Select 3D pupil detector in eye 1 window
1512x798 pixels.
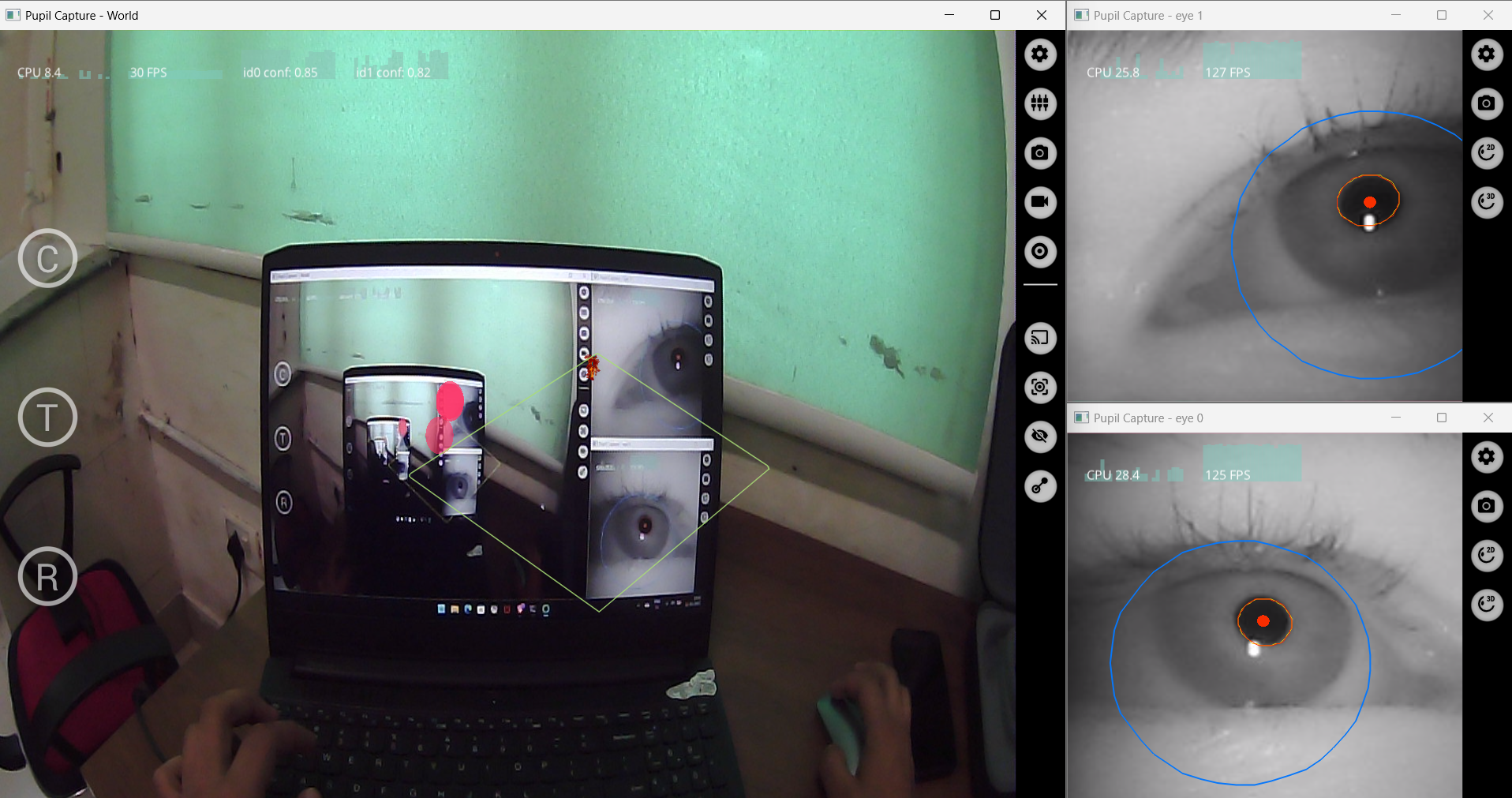point(1487,202)
